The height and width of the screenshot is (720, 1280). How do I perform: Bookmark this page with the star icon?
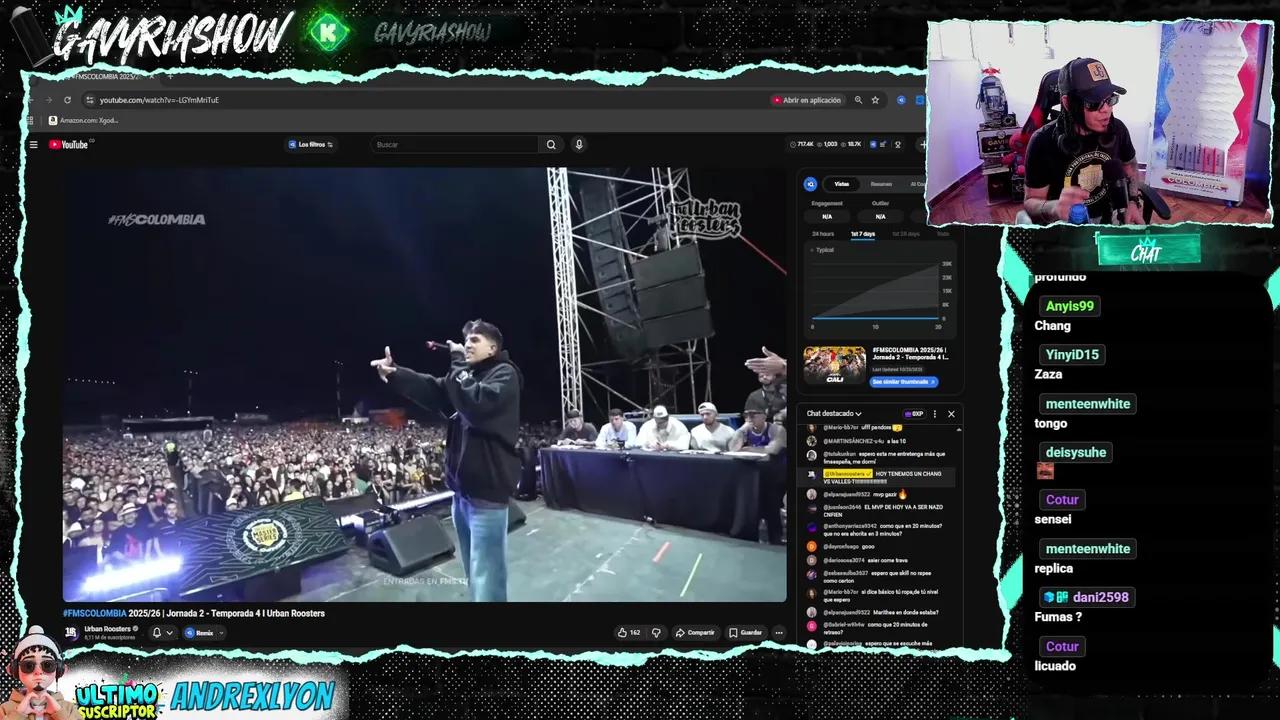[x=875, y=100]
